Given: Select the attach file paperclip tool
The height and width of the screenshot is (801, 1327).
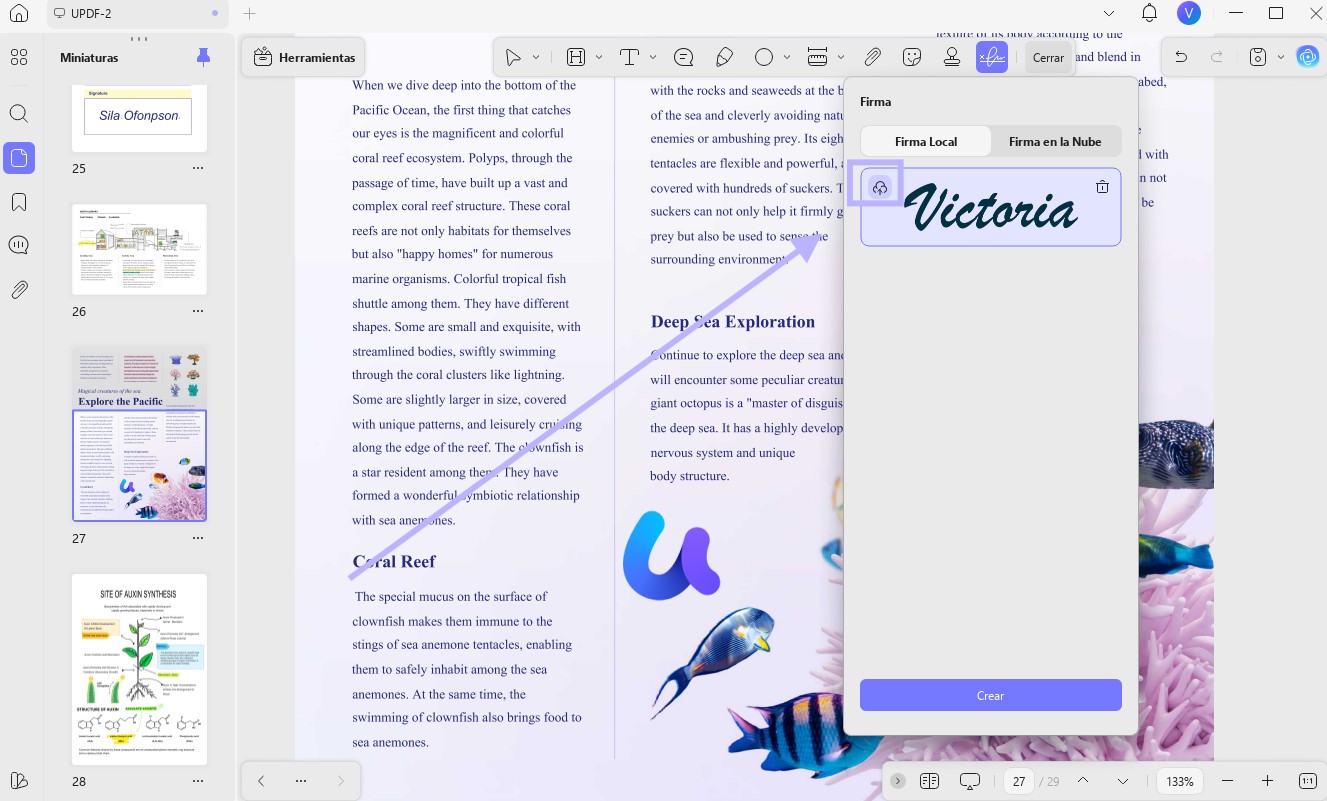Looking at the screenshot, I should [x=872, y=57].
